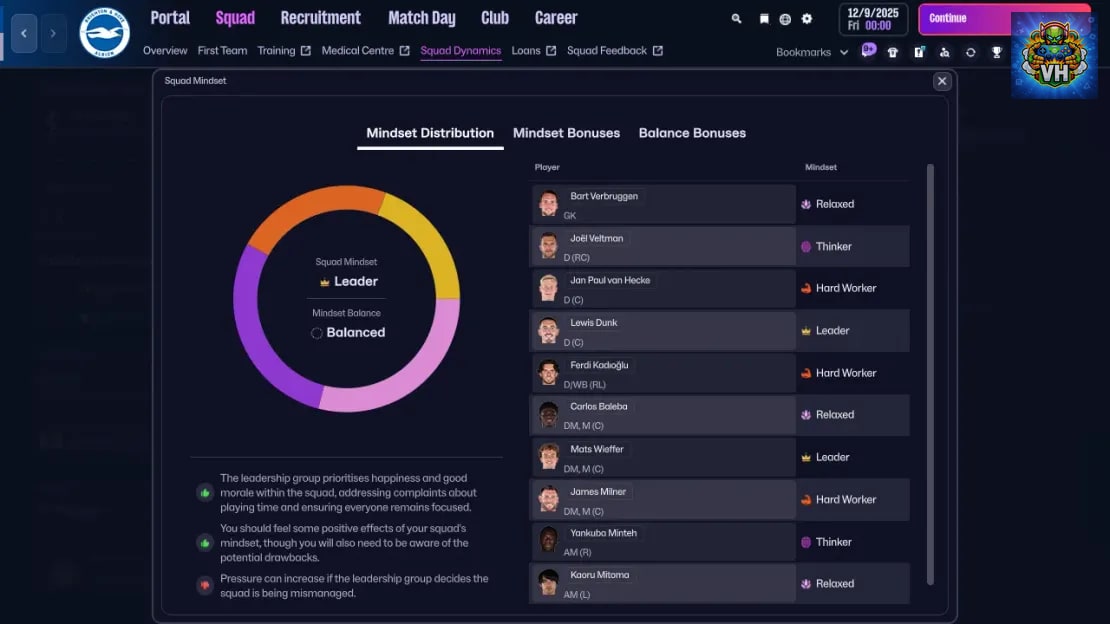Click the Mindset column header
The image size is (1110, 624).
(x=820, y=167)
